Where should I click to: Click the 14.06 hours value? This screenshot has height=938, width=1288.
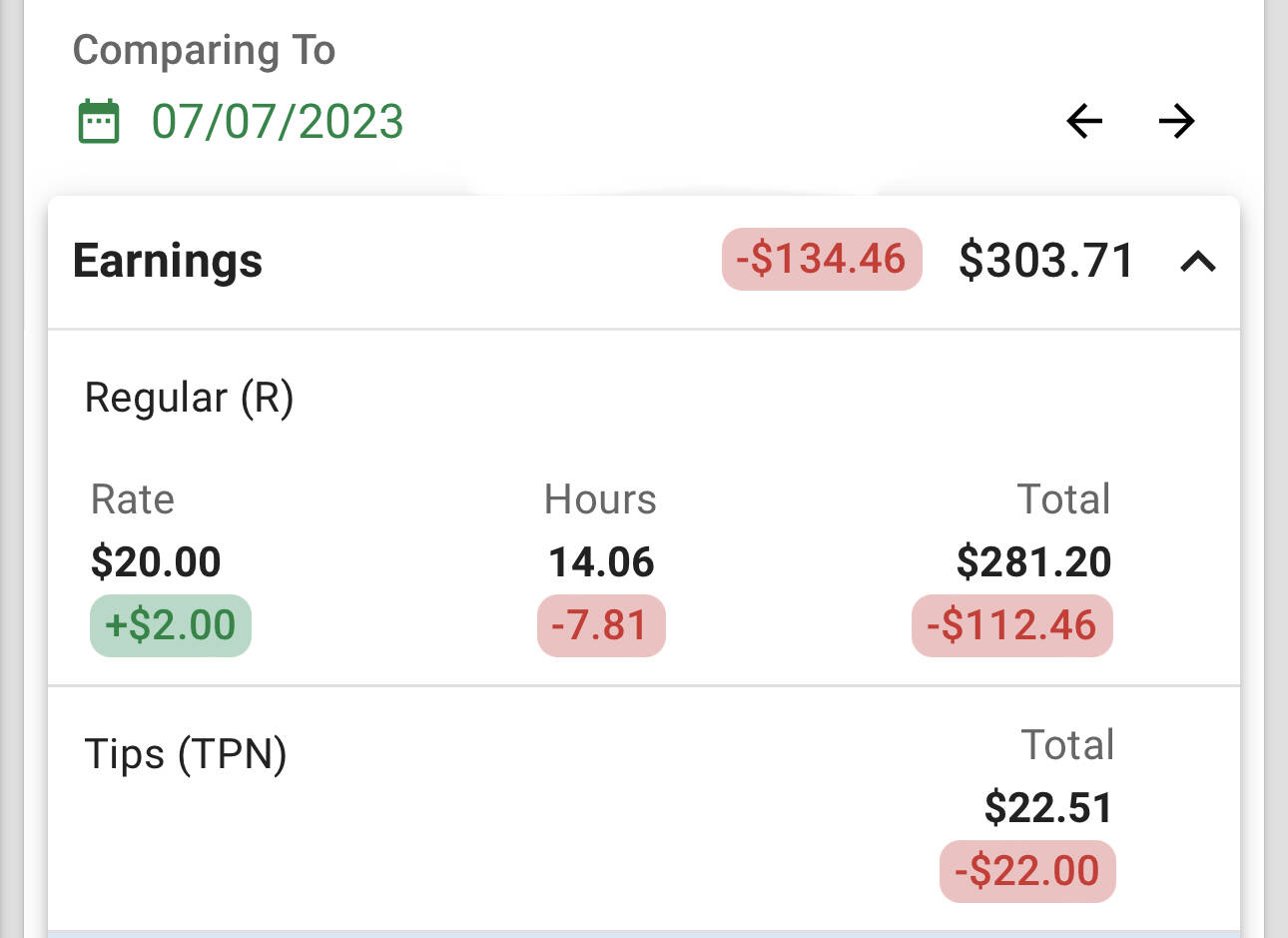tap(601, 561)
